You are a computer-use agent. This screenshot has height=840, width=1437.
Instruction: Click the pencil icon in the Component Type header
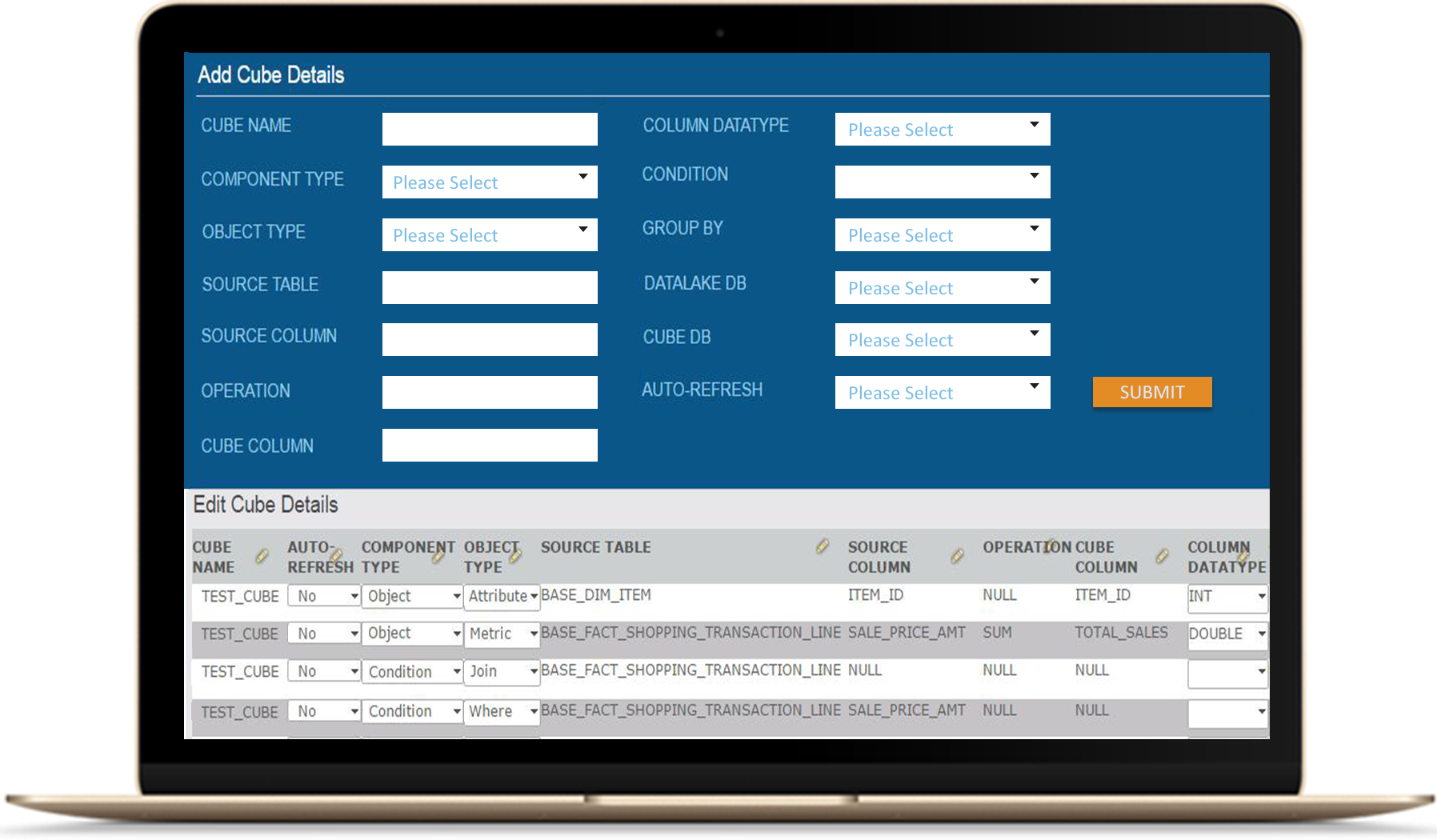coord(438,555)
